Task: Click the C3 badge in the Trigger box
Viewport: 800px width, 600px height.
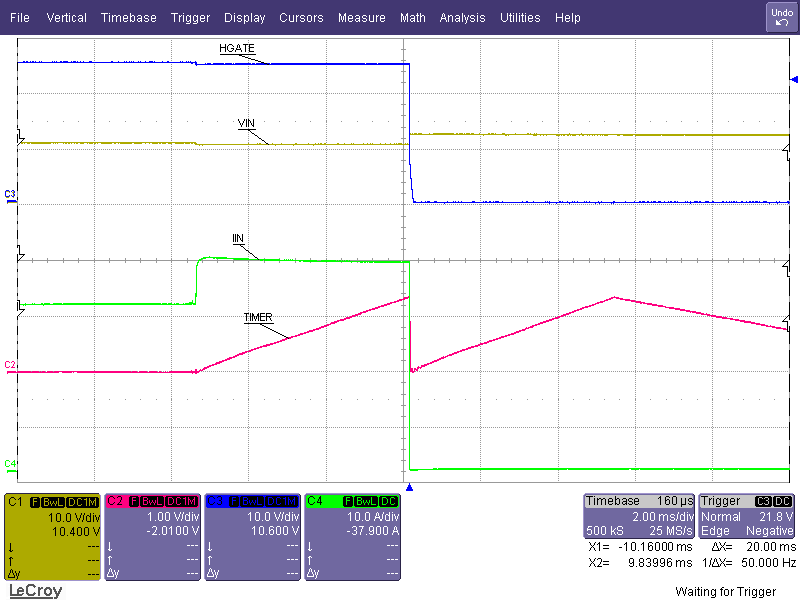Action: [x=764, y=501]
